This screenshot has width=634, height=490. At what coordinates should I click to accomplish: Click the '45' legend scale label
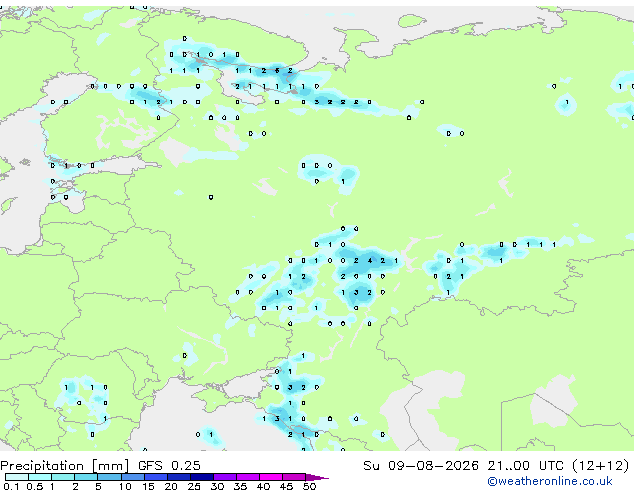coord(286,486)
